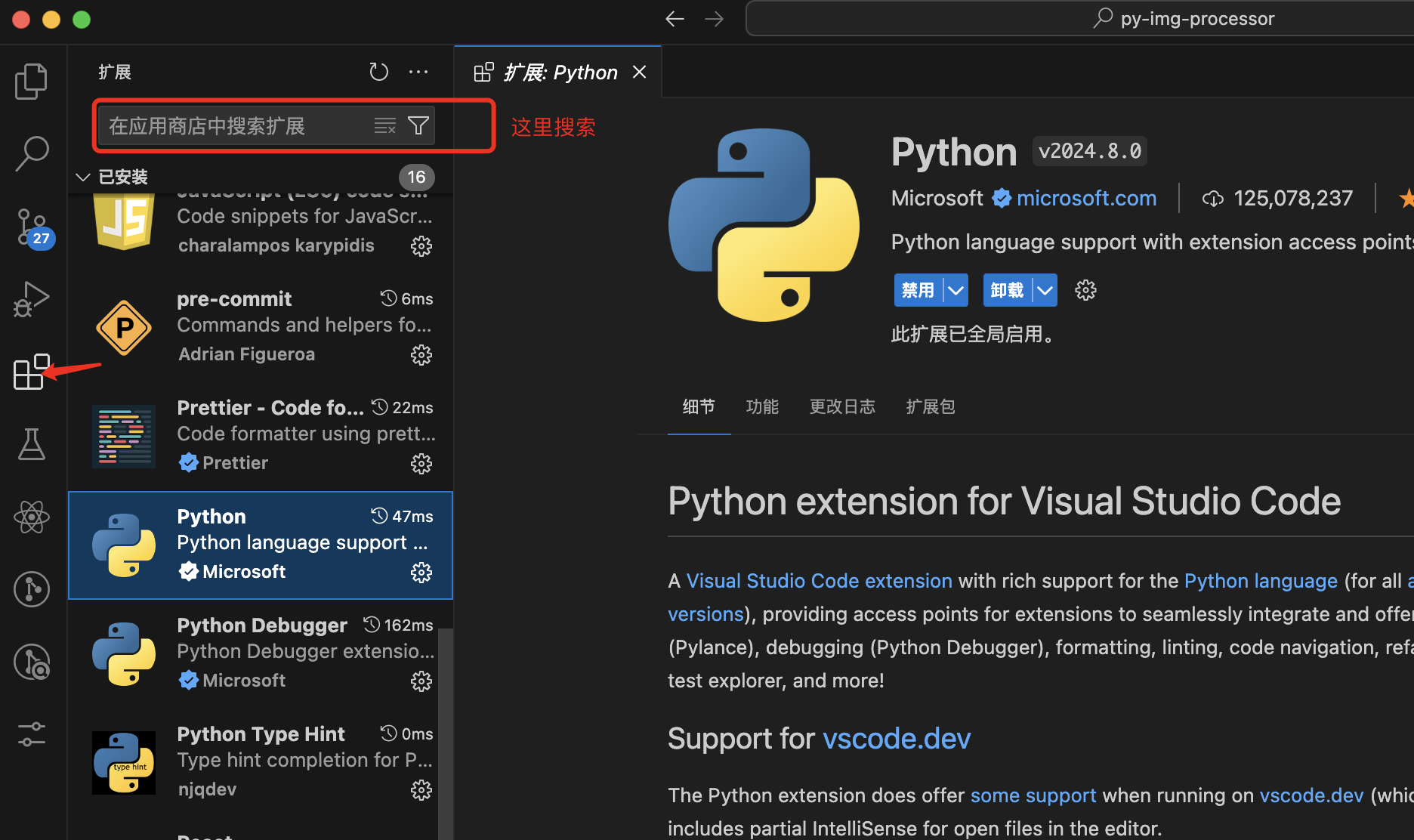Click the installed count badge 16
Viewport: 1414px width, 840px height.
click(x=416, y=177)
